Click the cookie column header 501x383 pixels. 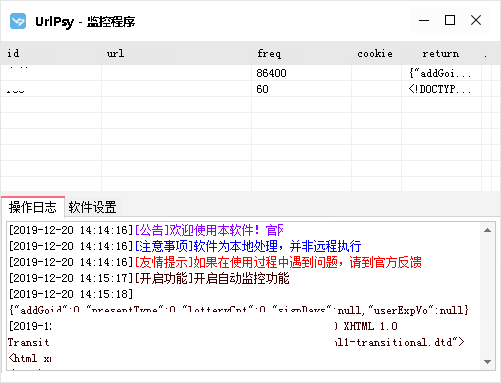pos(376,53)
